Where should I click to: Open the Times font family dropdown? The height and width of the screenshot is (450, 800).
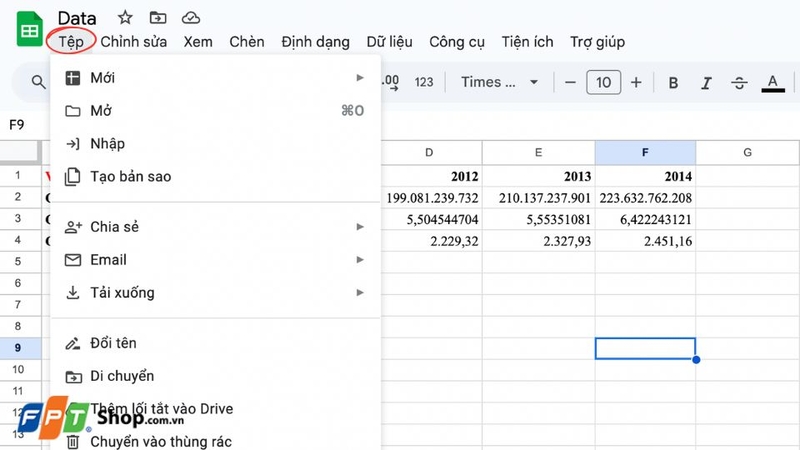click(500, 82)
